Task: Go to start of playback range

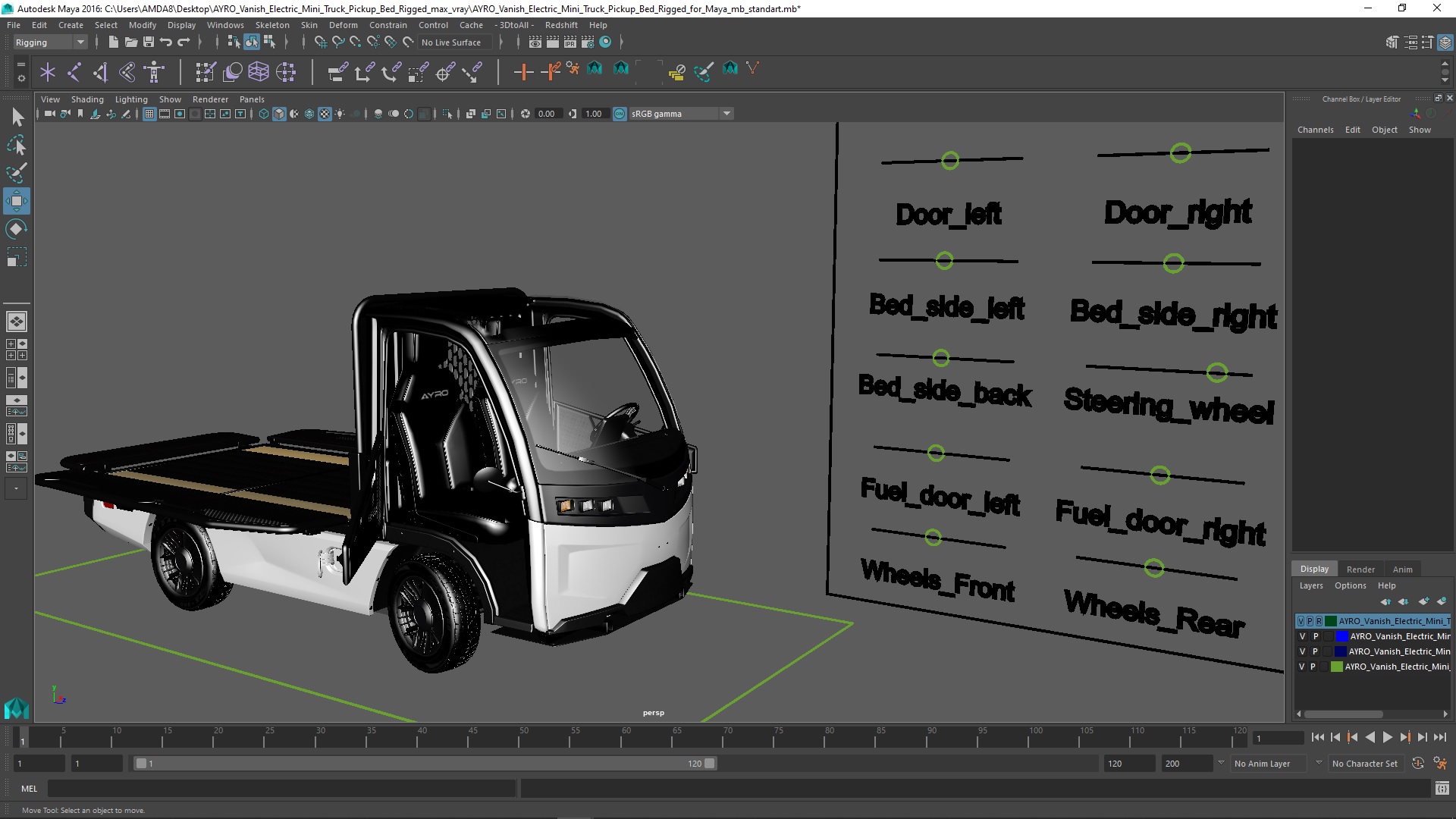Action: [1317, 737]
